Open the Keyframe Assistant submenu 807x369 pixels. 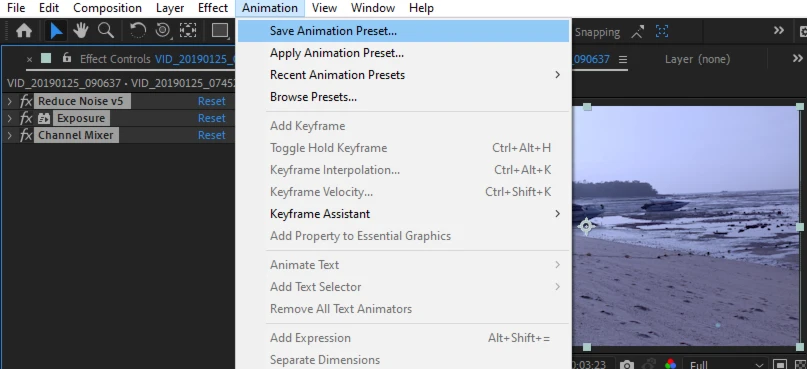(404, 214)
